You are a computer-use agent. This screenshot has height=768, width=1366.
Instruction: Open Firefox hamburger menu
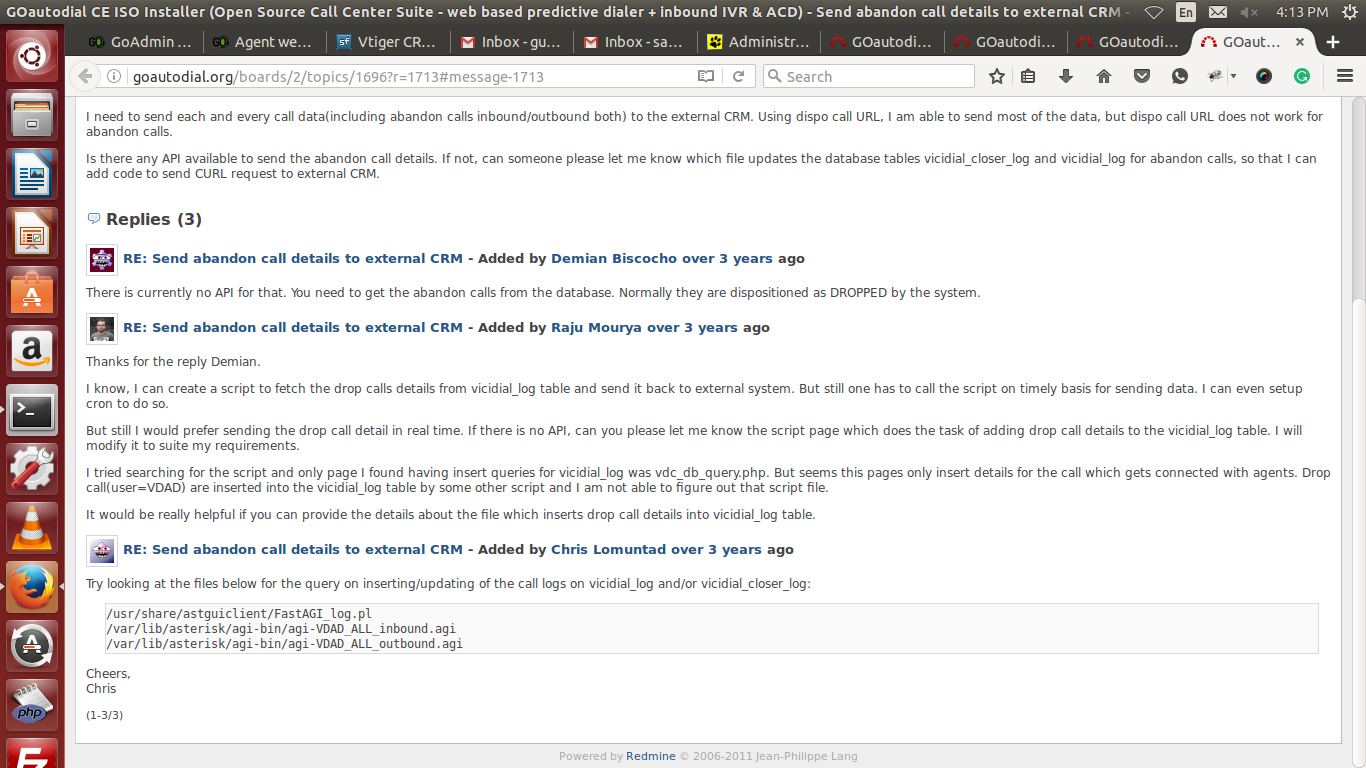point(1345,76)
